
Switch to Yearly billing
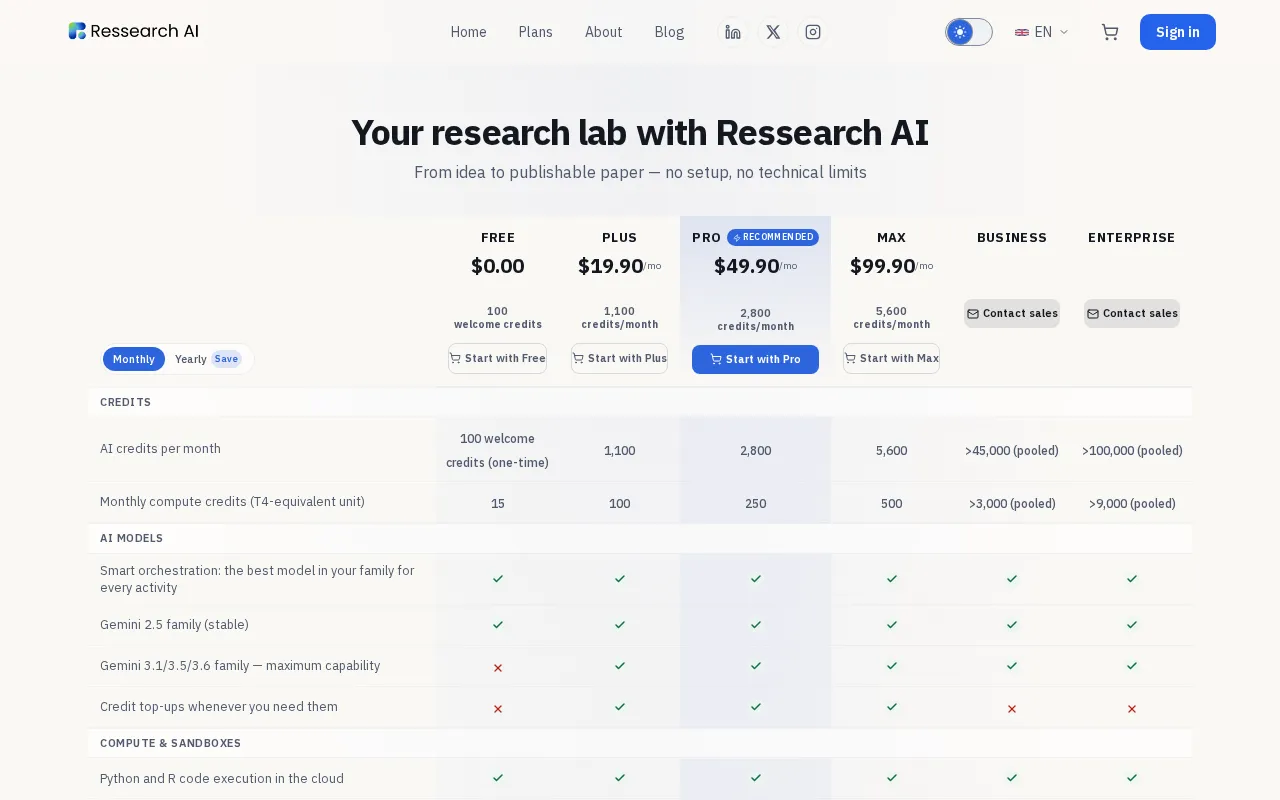[208, 359]
